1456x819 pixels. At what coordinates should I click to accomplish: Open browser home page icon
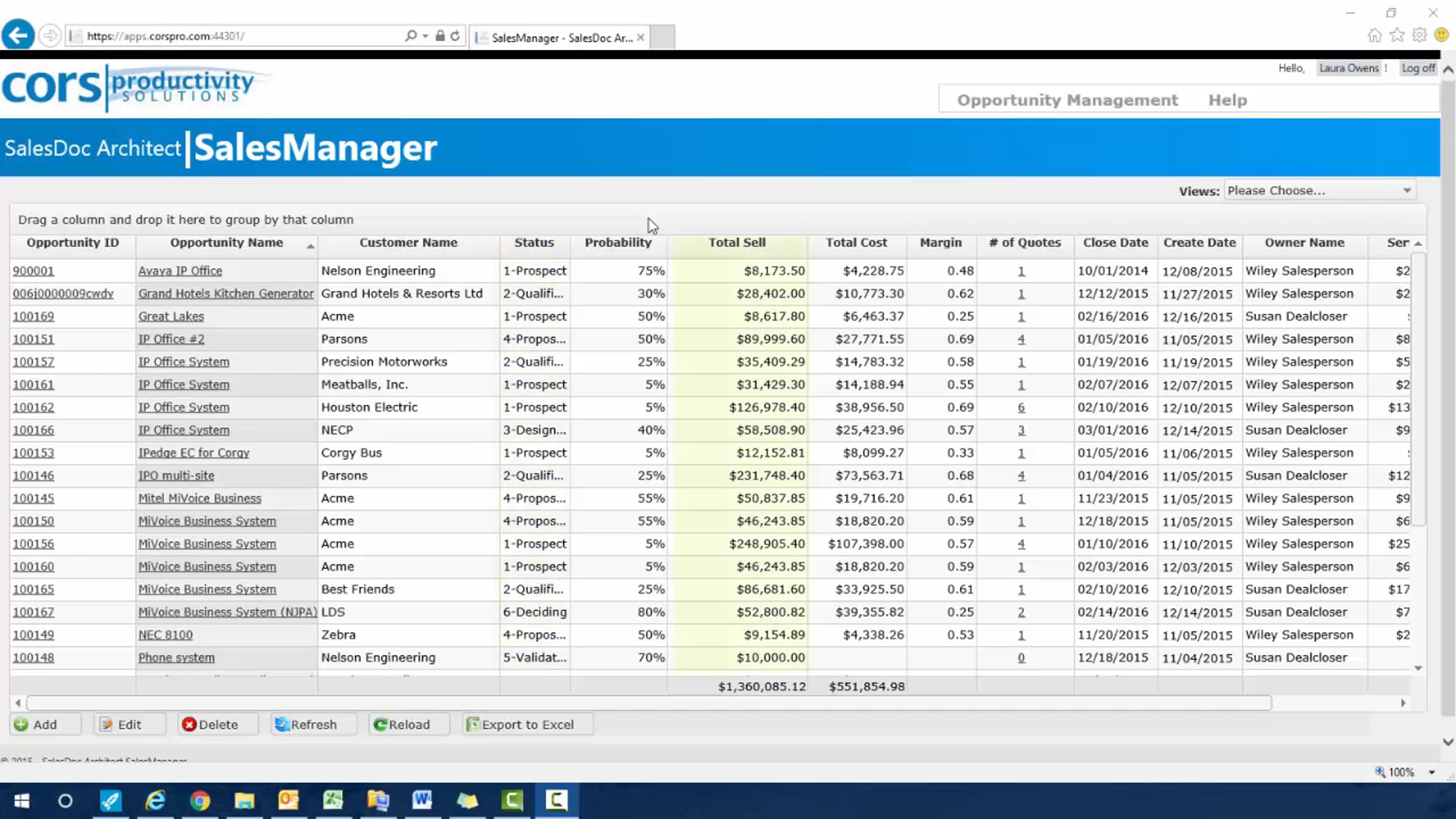tap(1375, 35)
